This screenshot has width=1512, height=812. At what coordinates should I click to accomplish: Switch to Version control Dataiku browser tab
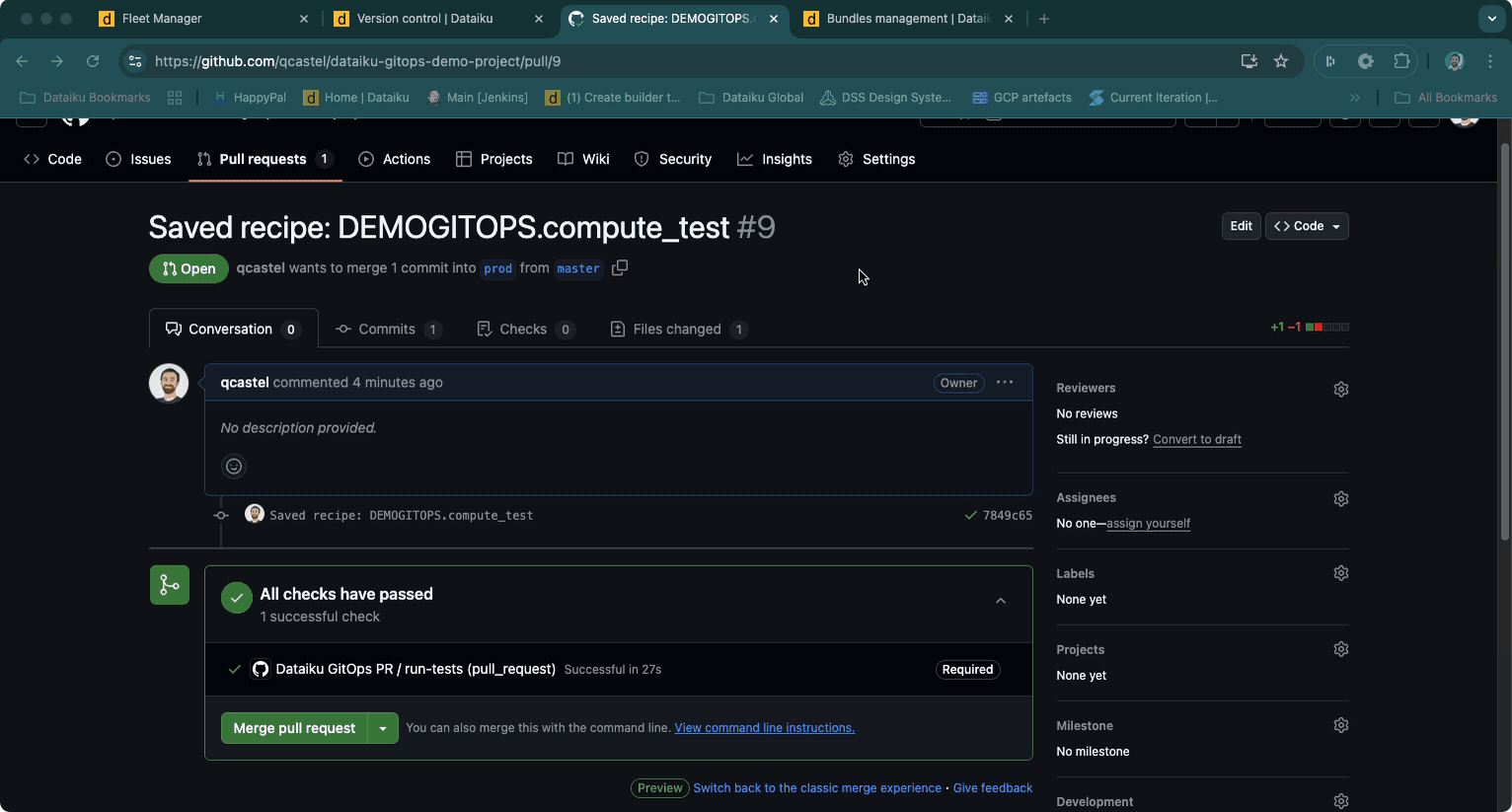(x=439, y=19)
